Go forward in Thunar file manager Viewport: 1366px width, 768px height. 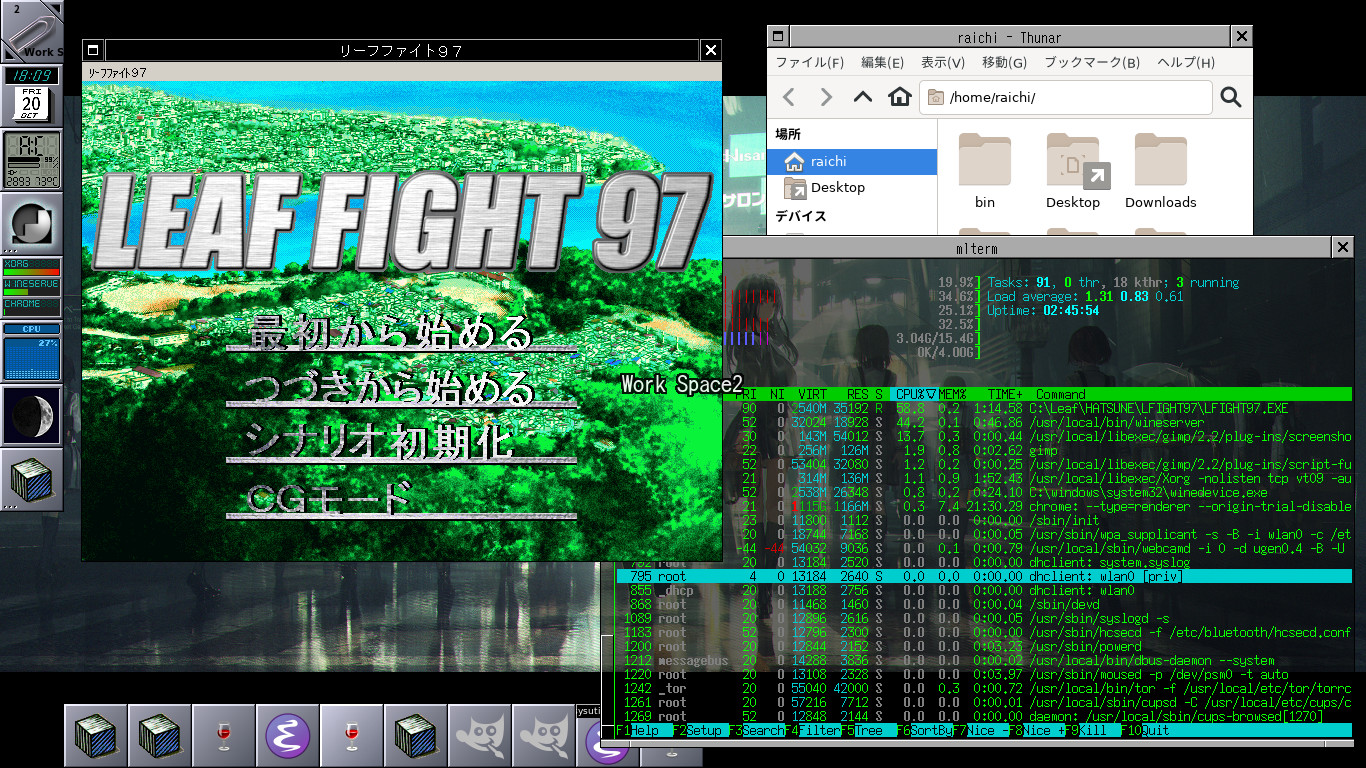point(826,97)
